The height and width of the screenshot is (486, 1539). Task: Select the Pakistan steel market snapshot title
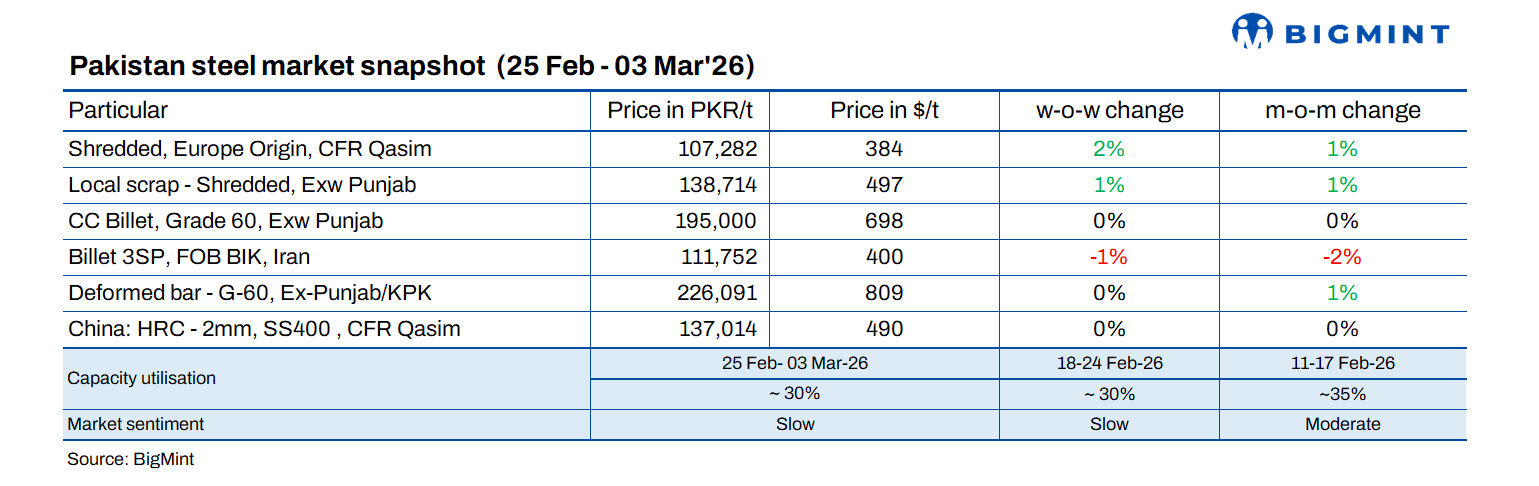tap(411, 67)
